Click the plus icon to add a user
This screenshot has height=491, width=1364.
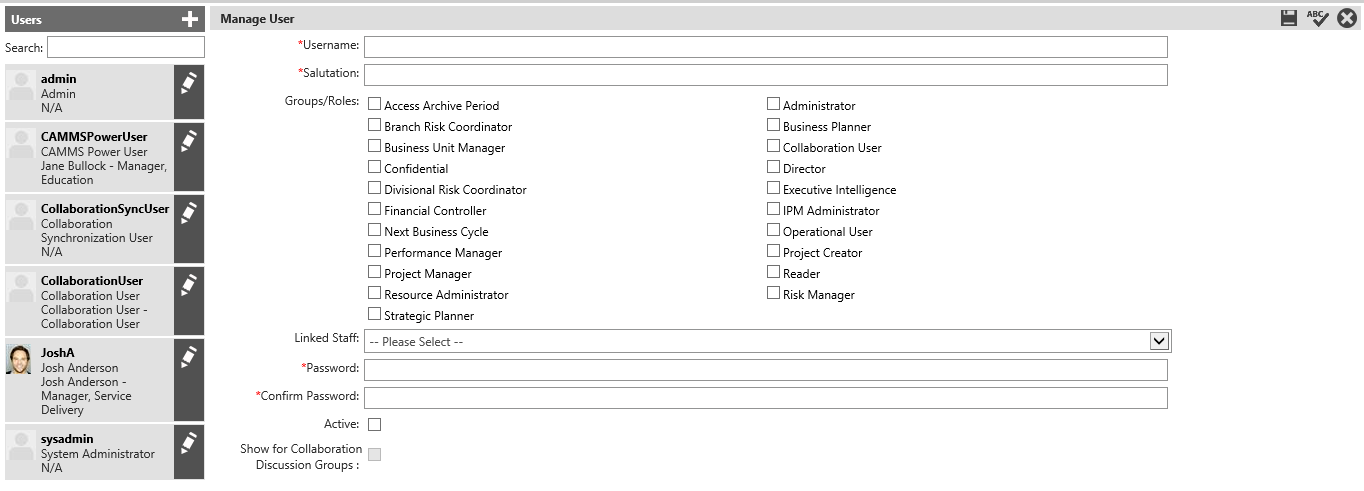tap(190, 19)
